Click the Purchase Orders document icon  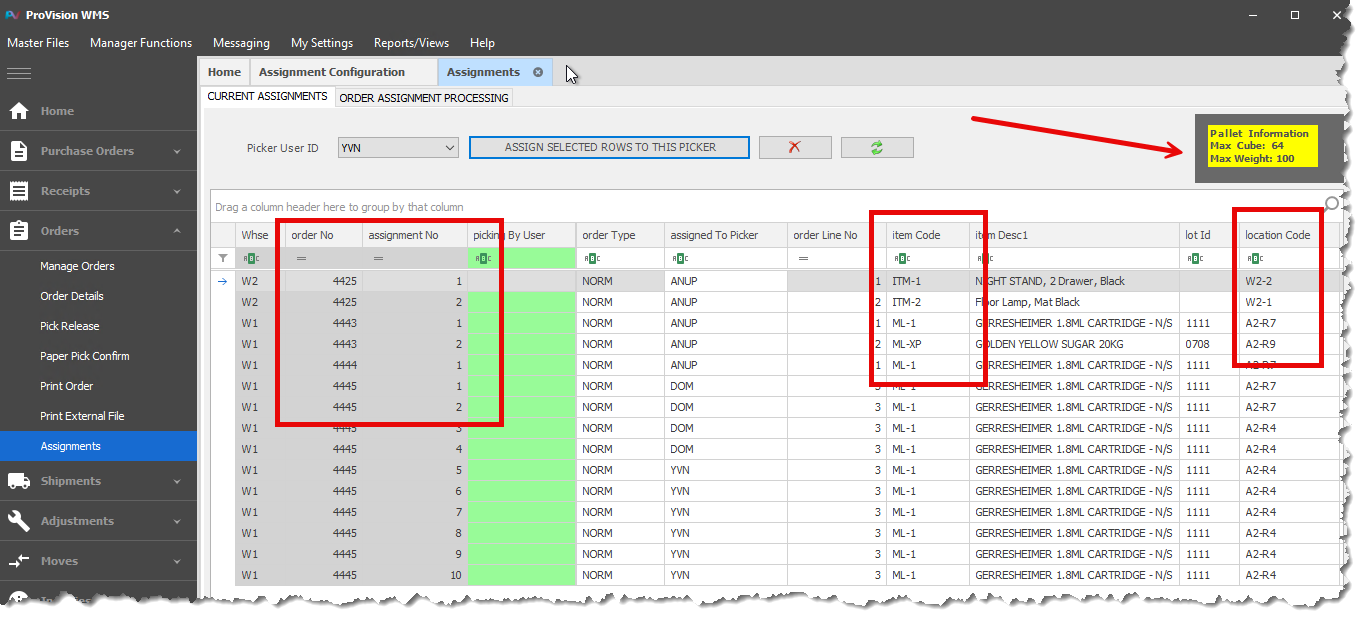19,151
